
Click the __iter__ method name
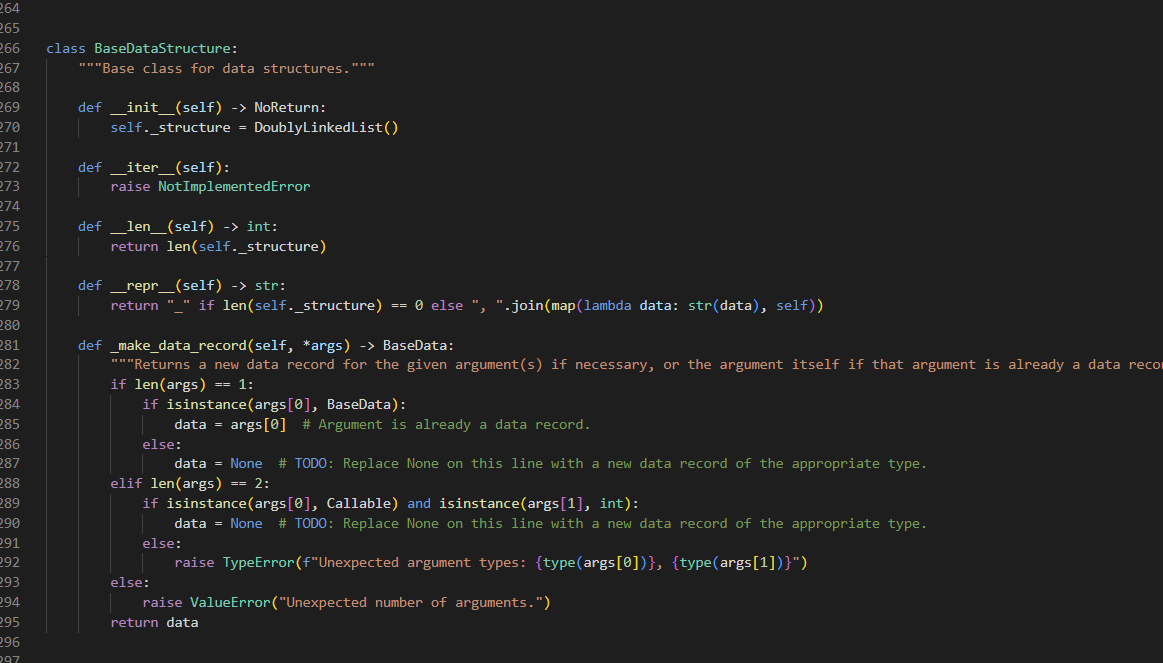pyautogui.click(x=142, y=168)
